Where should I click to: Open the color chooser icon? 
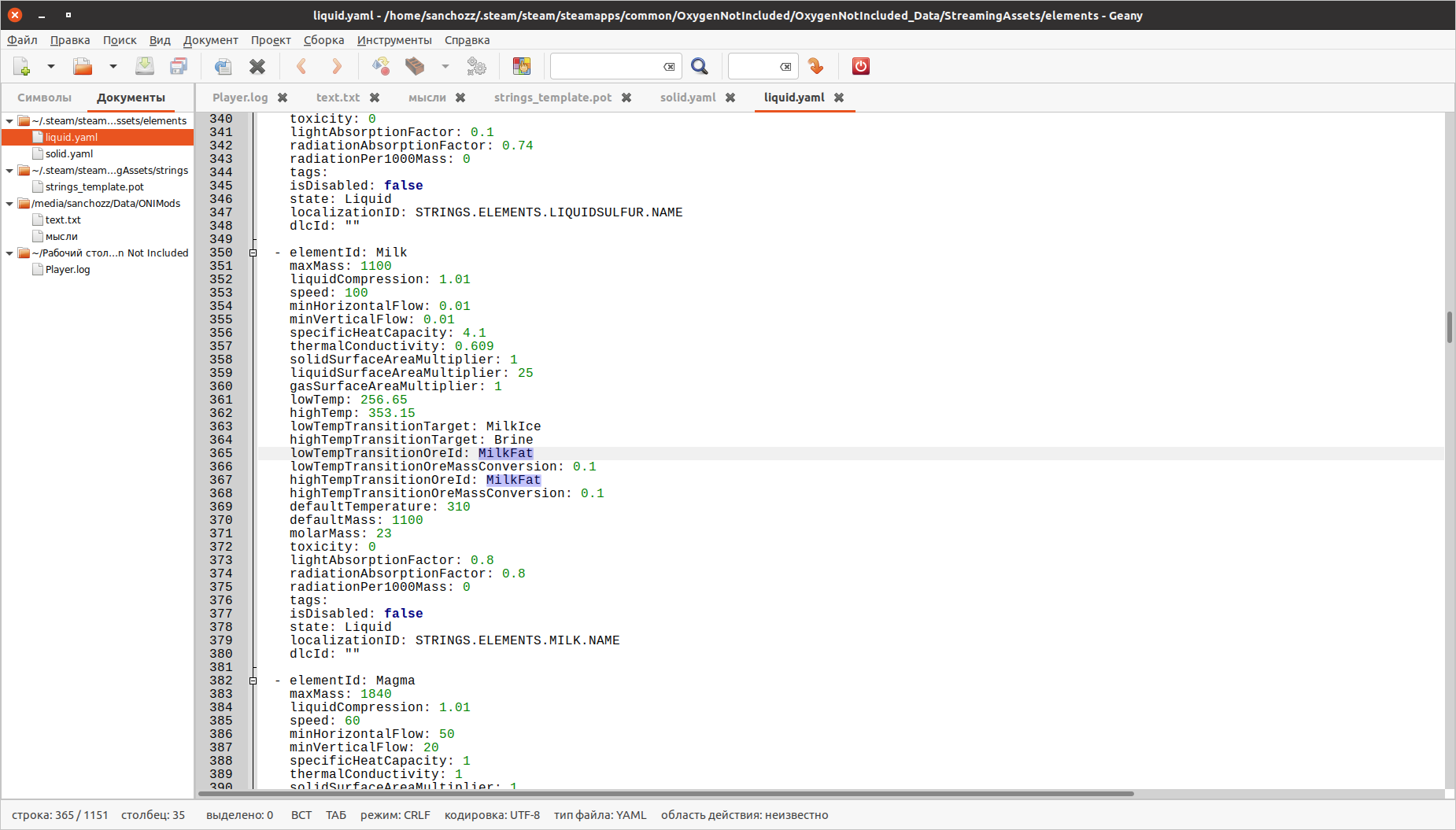pos(522,67)
